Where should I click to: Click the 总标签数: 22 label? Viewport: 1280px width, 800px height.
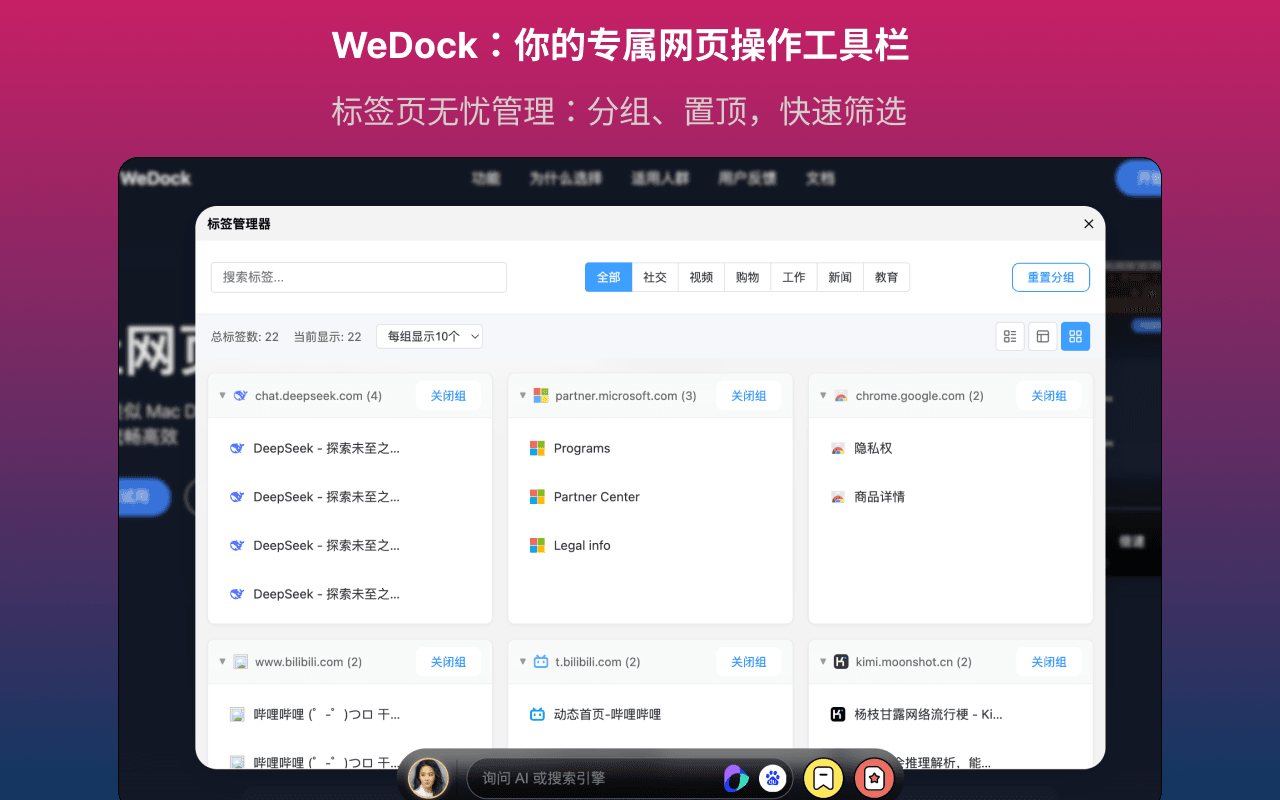coord(245,337)
